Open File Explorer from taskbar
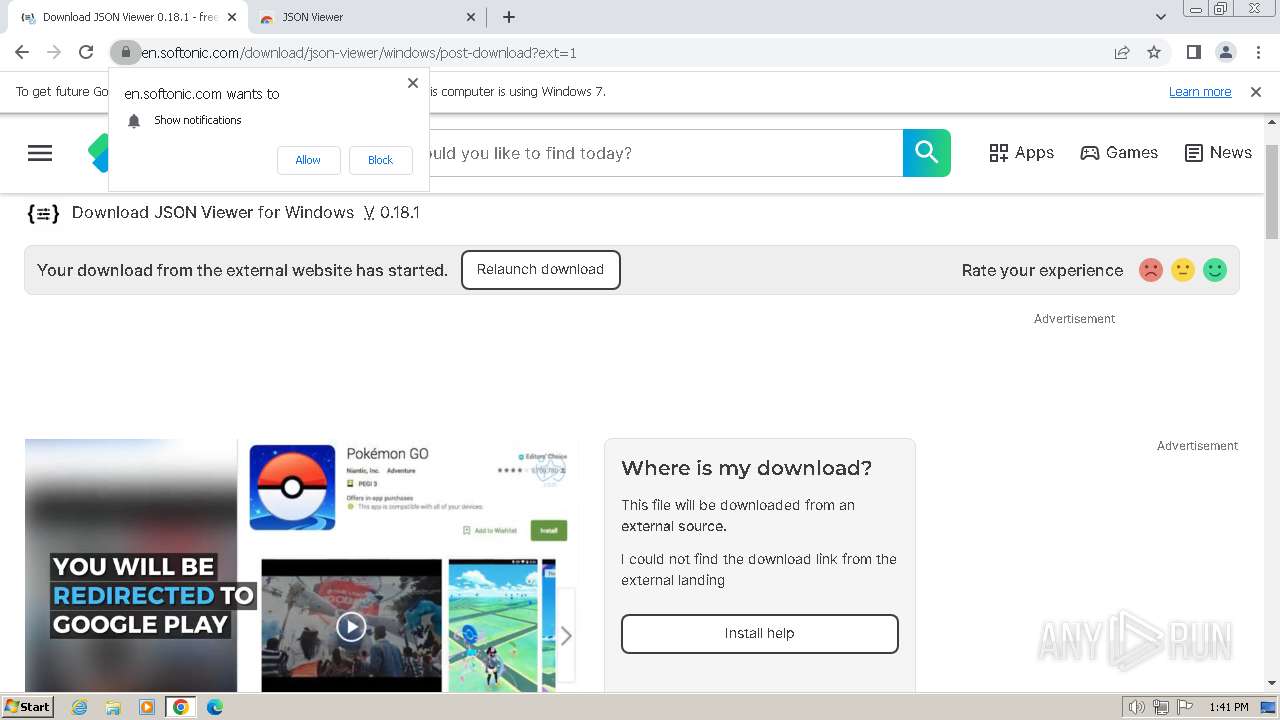Image resolution: width=1280 pixels, height=720 pixels. [113, 707]
